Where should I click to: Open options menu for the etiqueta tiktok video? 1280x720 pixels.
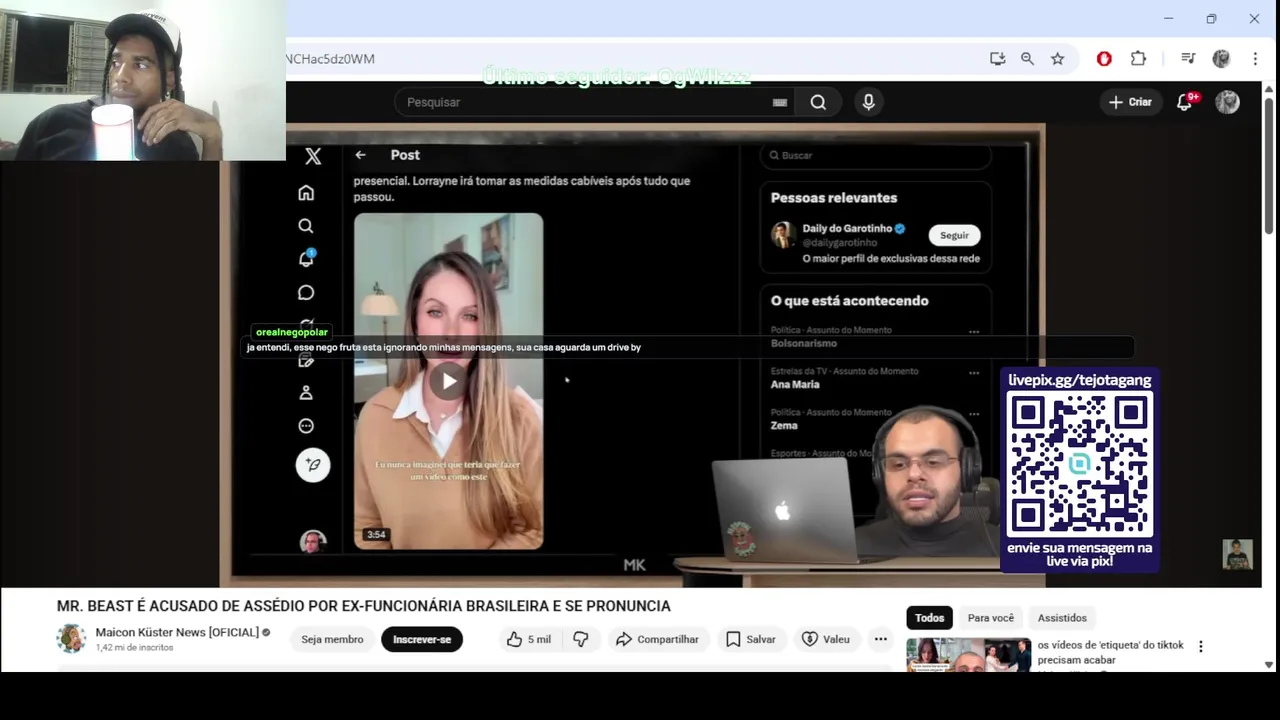(1201, 647)
